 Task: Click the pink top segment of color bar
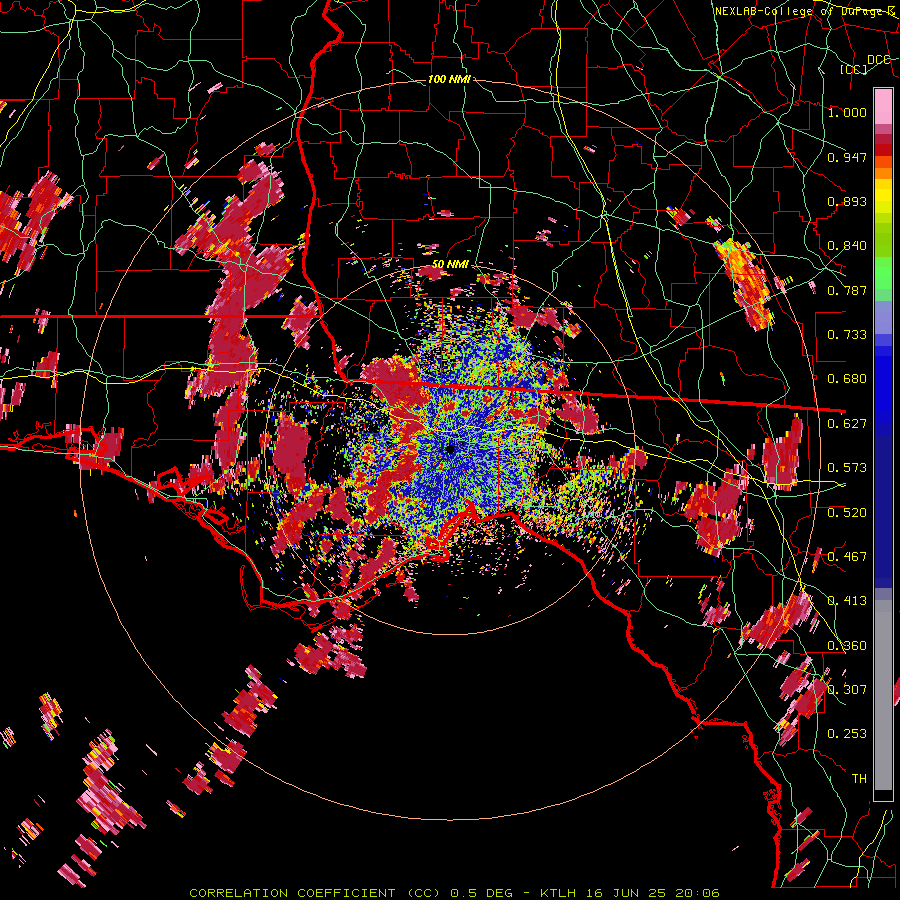click(883, 106)
